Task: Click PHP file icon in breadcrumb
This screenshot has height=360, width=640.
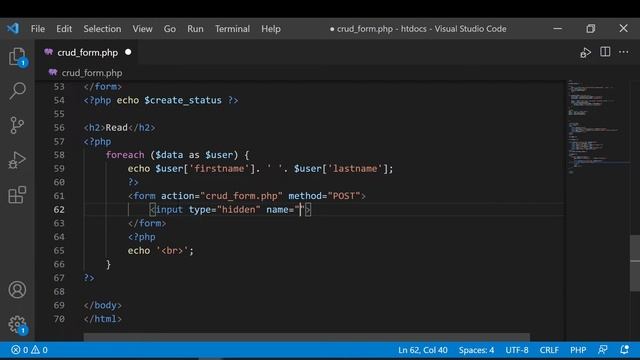Action: (53, 73)
